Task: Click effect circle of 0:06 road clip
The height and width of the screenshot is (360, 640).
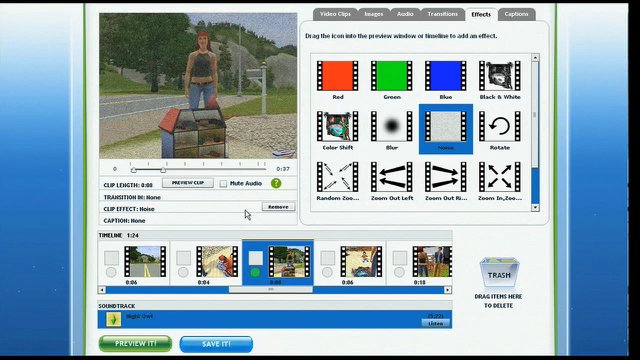Action: point(111,272)
